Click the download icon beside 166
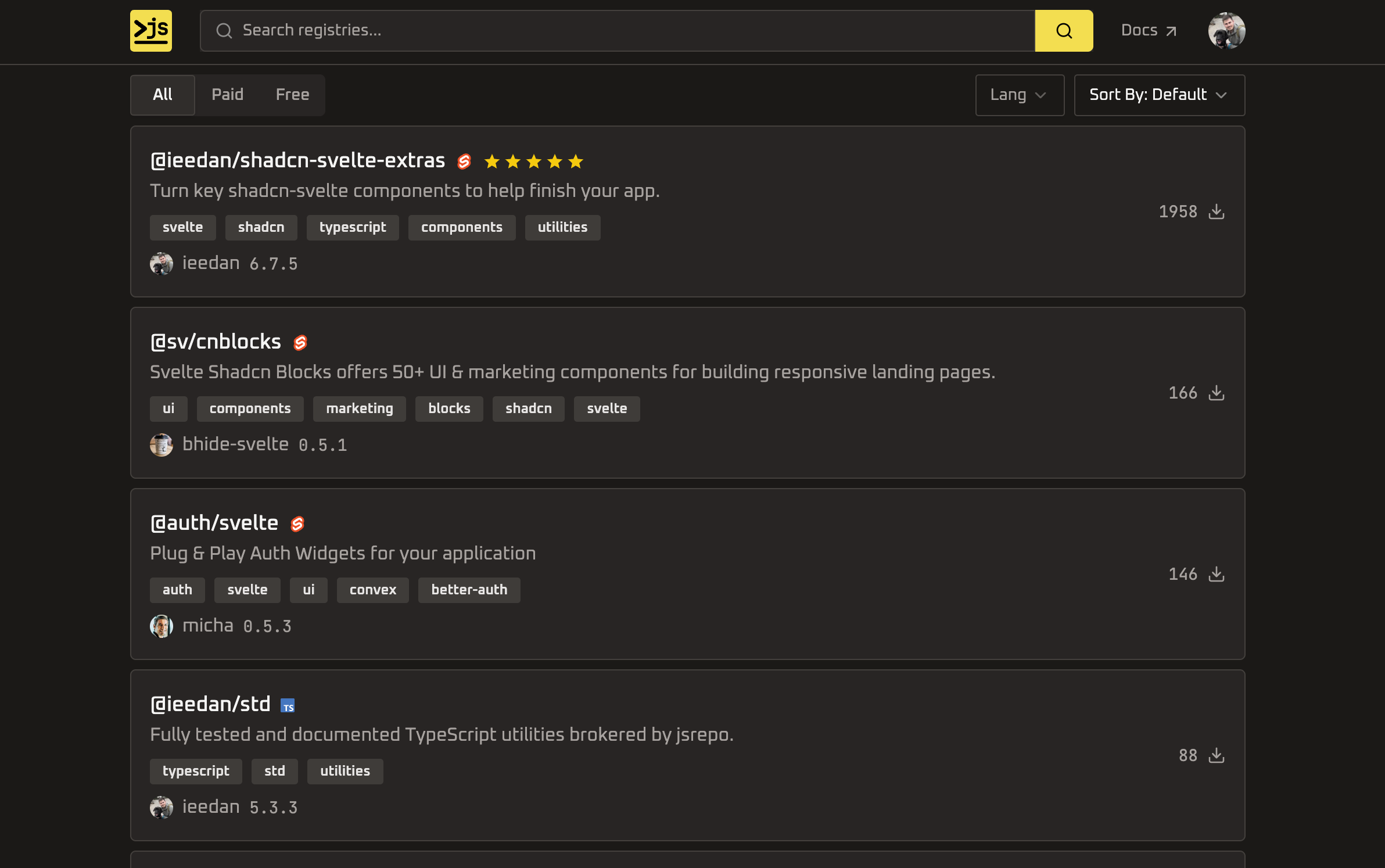The image size is (1385, 868). click(x=1217, y=393)
